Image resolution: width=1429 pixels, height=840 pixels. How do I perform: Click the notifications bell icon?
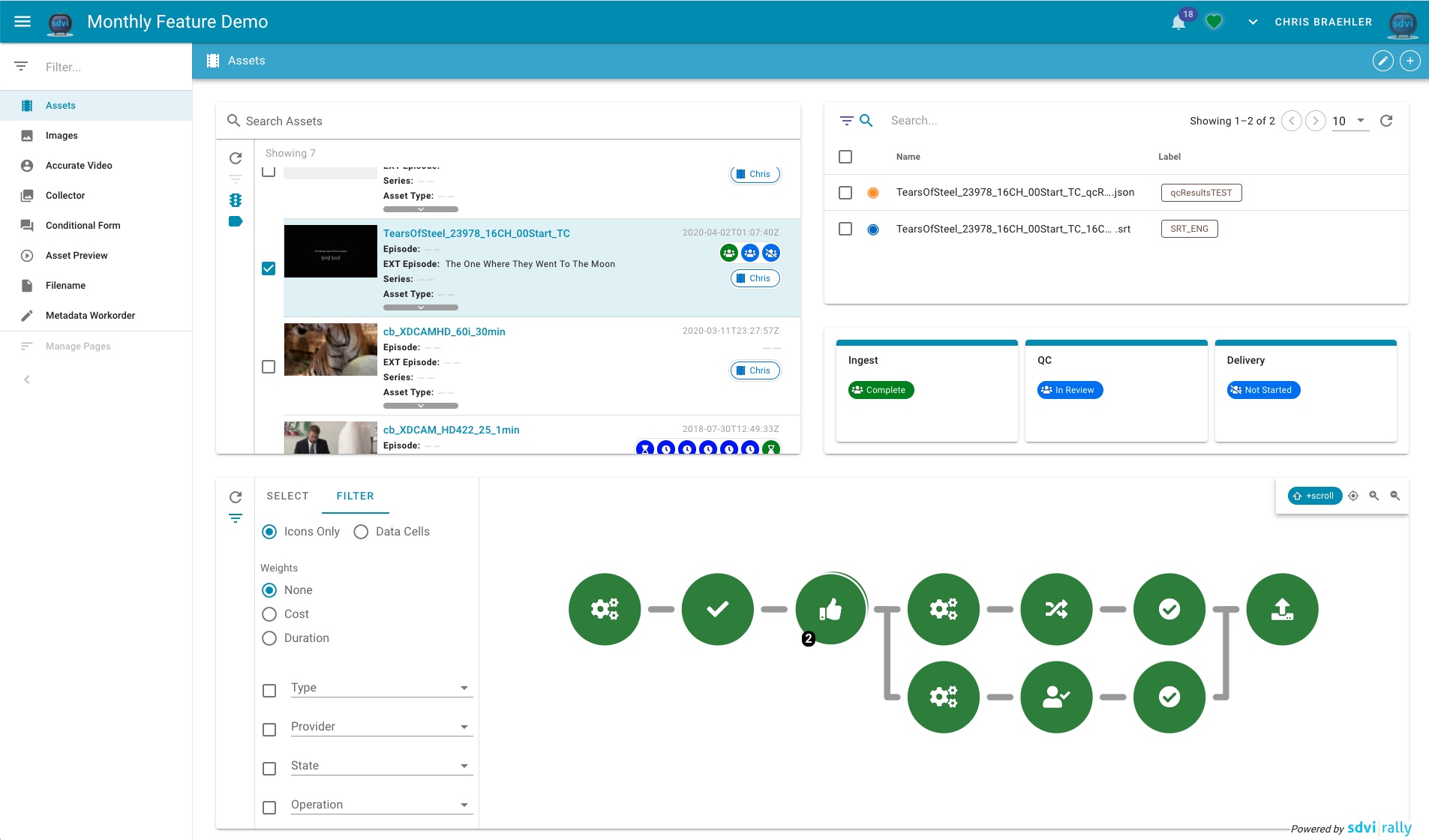point(1178,22)
